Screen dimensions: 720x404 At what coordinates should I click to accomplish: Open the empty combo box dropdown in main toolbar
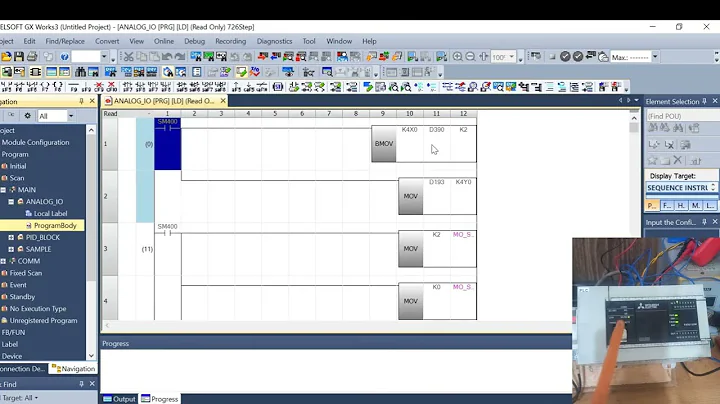104,57
